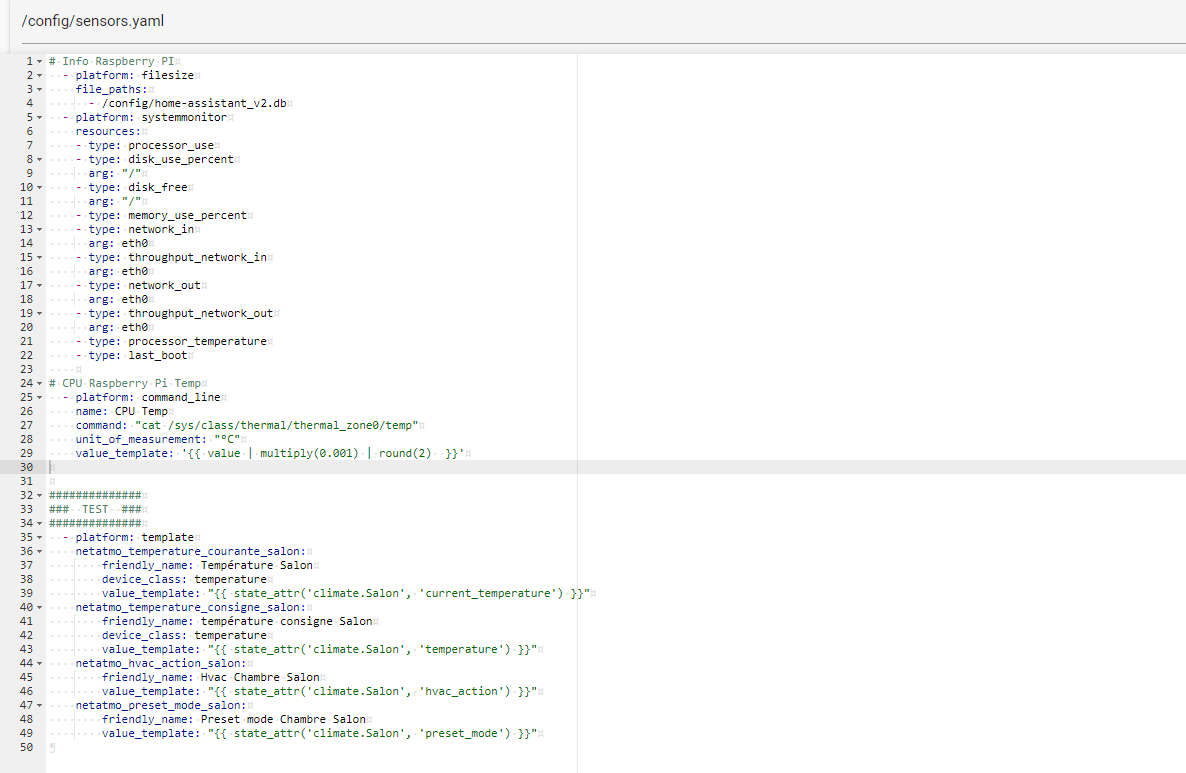1186x773 pixels.
Task: Place cursor on 'platform: filesize' line
Action: click(135, 76)
